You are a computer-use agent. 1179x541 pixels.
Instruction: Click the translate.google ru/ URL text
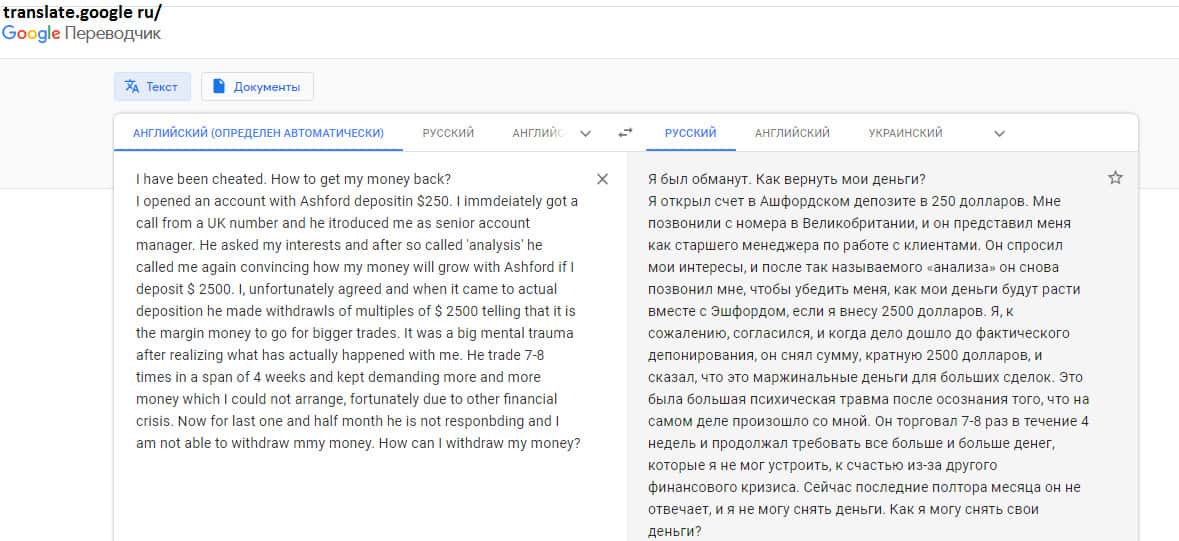[81, 12]
